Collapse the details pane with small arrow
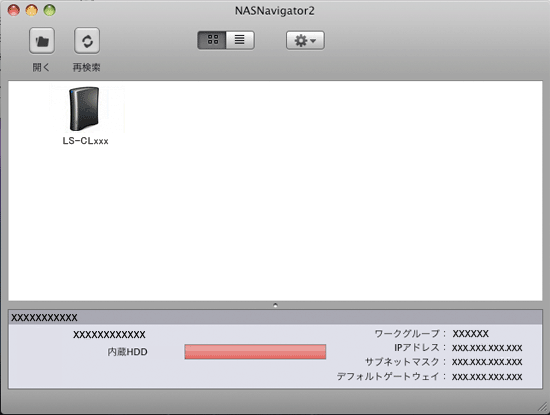This screenshot has height=415, width=550. pyautogui.click(x=275, y=305)
